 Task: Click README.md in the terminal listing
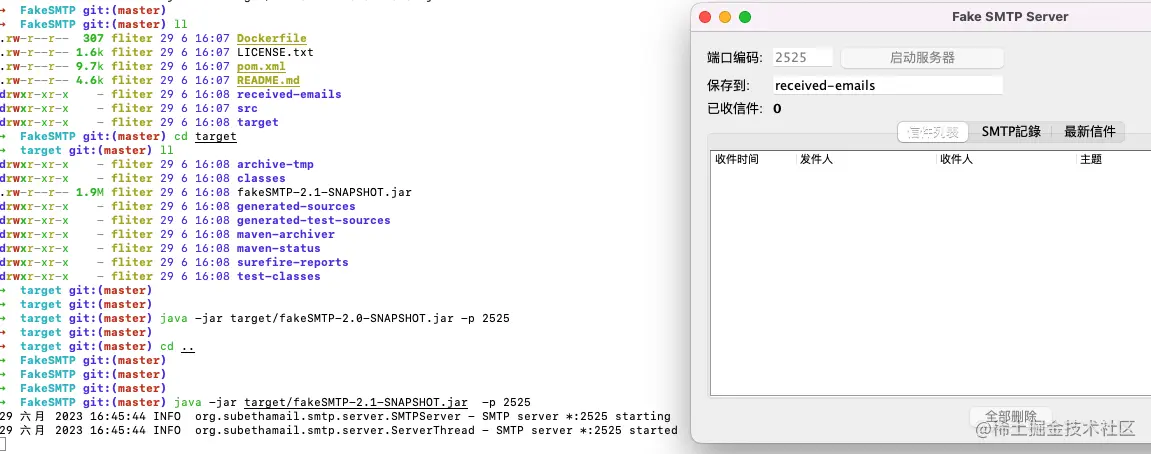coord(268,80)
